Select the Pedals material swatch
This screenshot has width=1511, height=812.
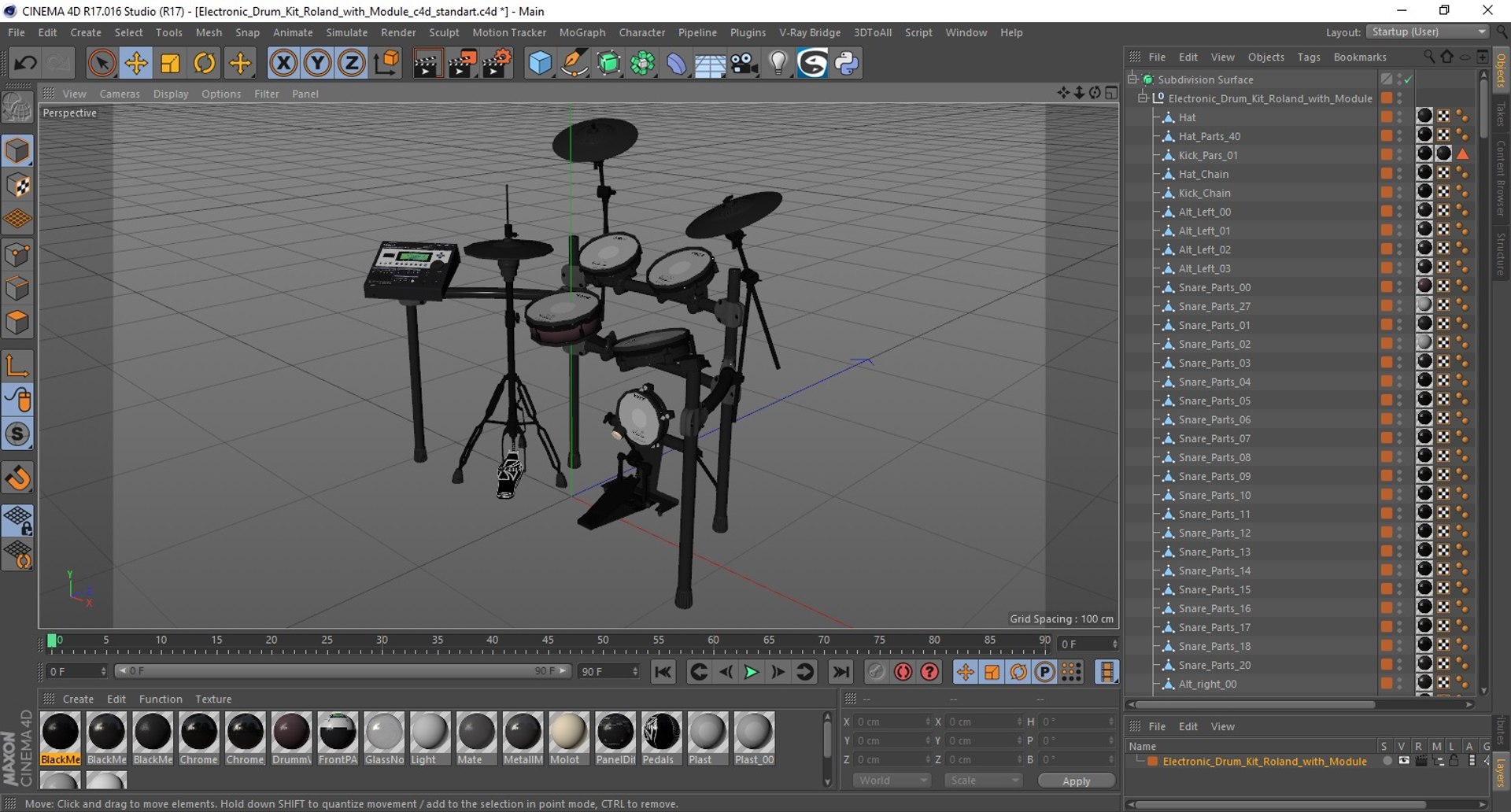[661, 738]
